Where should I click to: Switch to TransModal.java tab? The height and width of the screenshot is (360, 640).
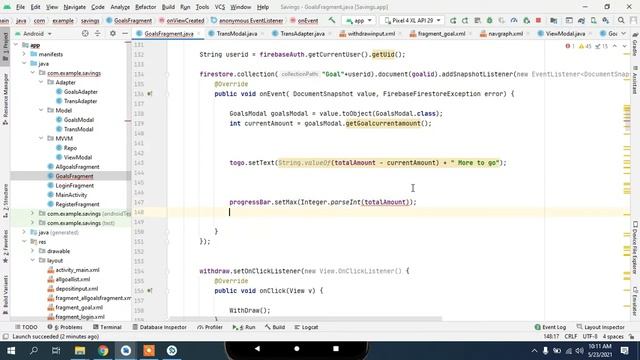coord(237,33)
